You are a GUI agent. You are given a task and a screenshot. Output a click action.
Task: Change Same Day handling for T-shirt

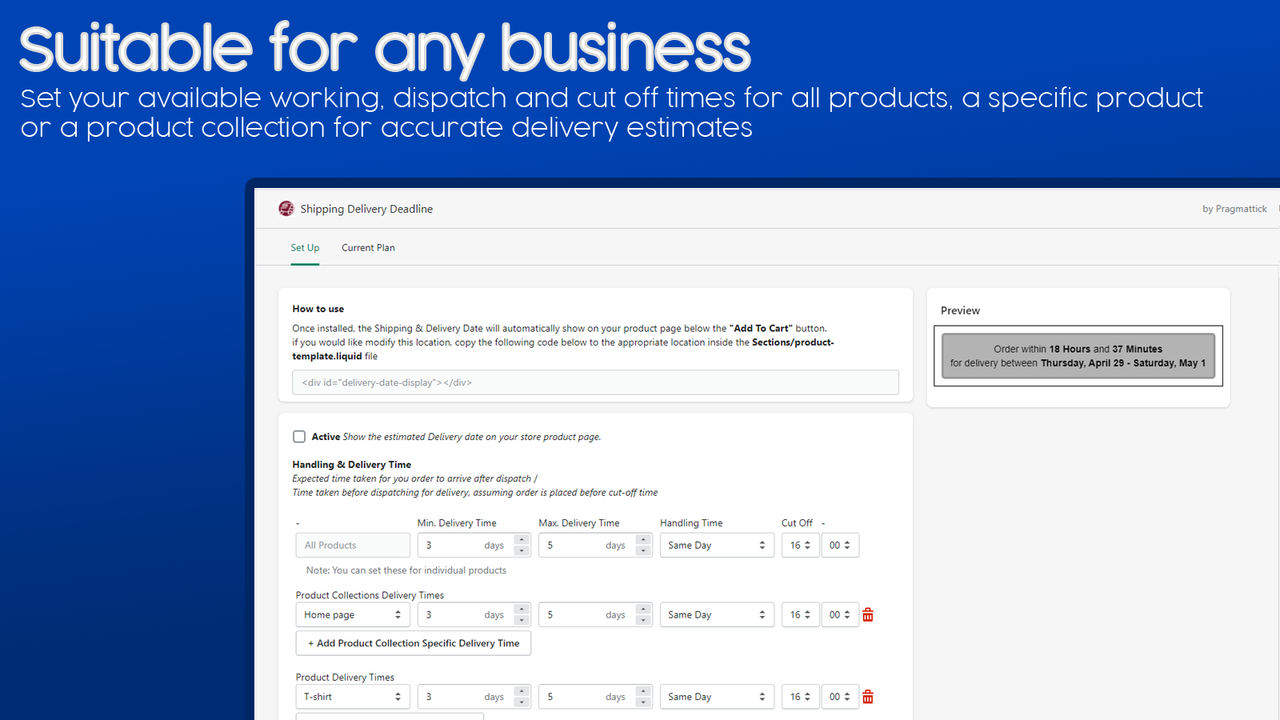(x=716, y=696)
